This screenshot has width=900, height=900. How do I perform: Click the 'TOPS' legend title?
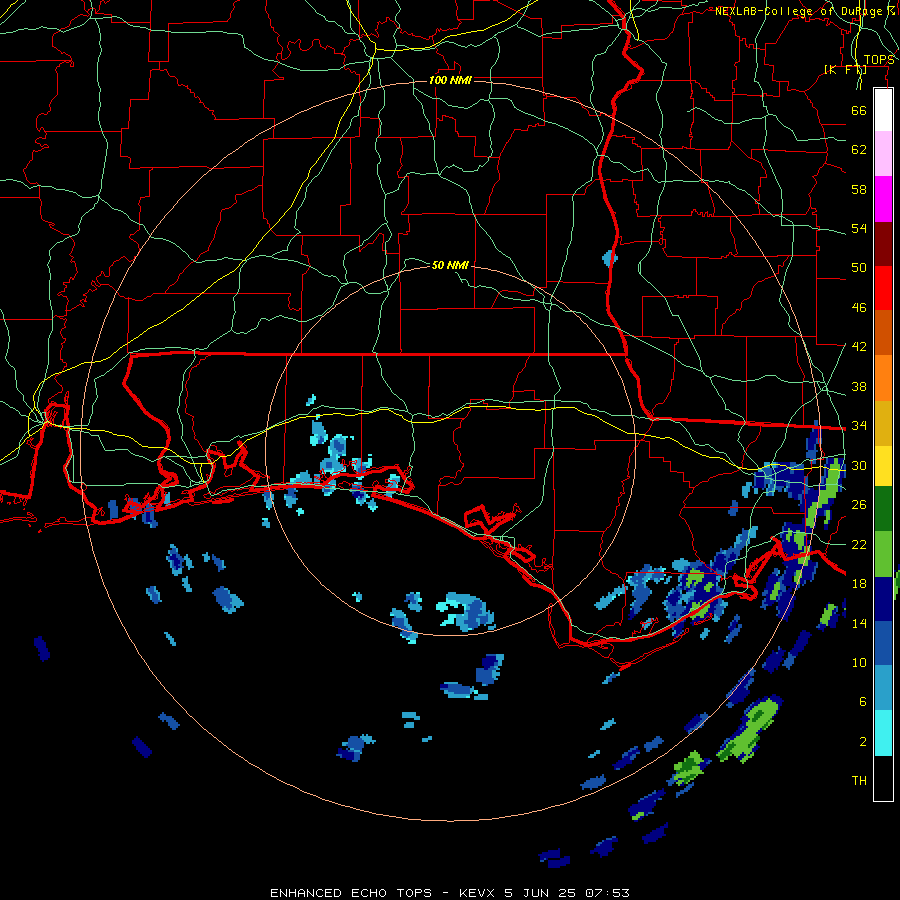(x=879, y=60)
